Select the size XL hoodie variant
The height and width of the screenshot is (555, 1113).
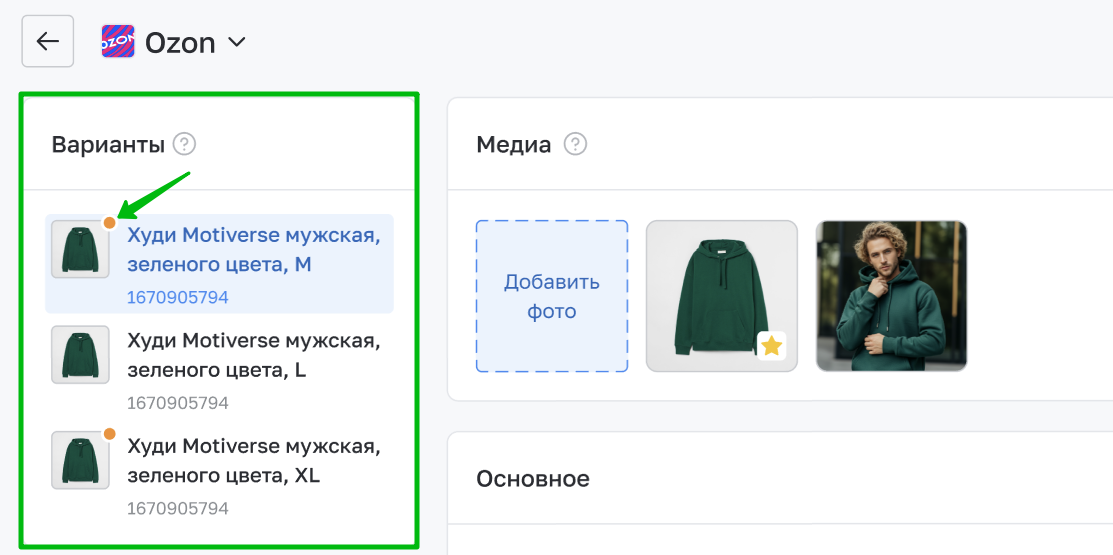click(x=253, y=460)
